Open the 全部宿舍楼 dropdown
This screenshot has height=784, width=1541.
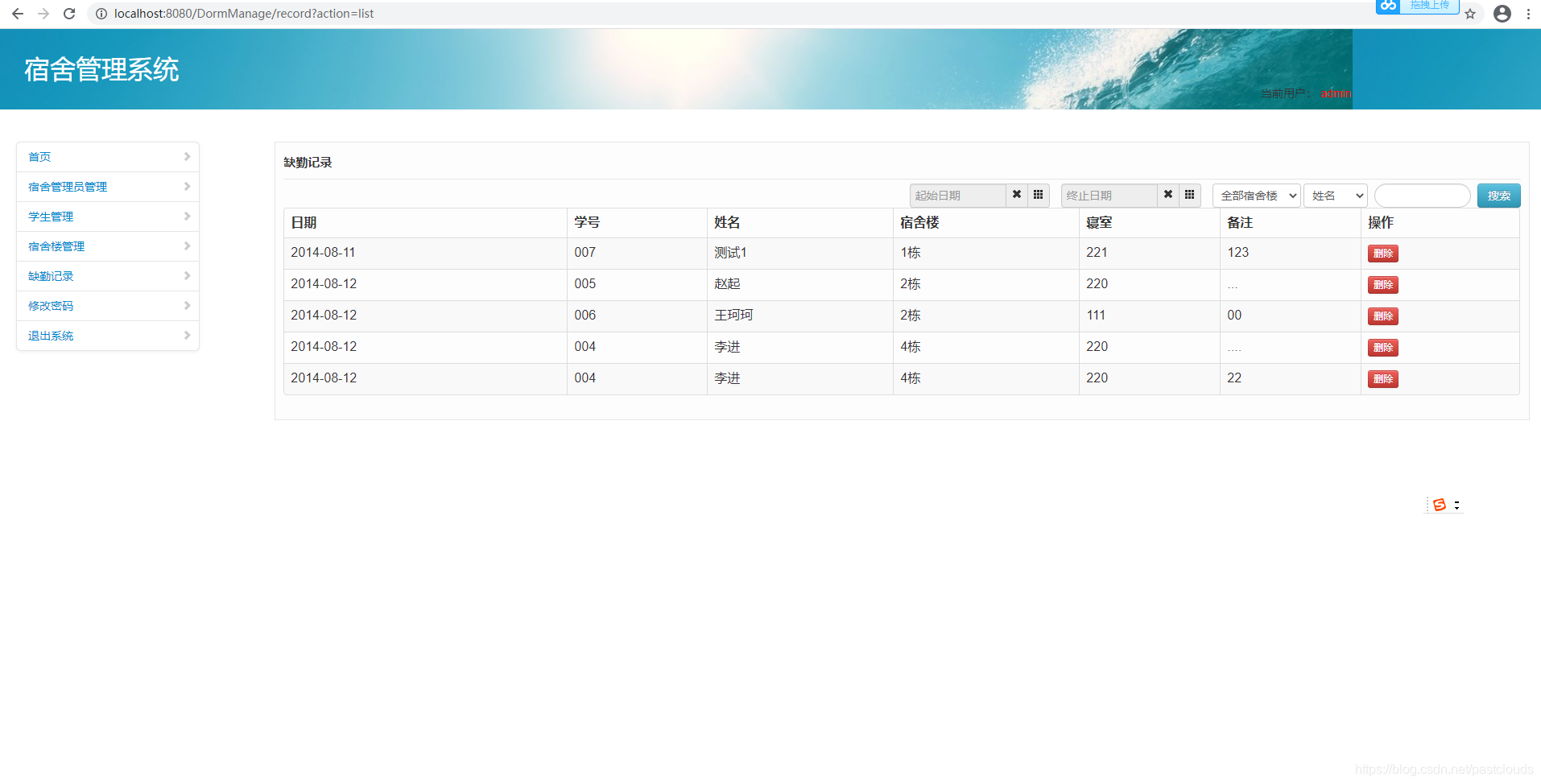tap(1255, 195)
